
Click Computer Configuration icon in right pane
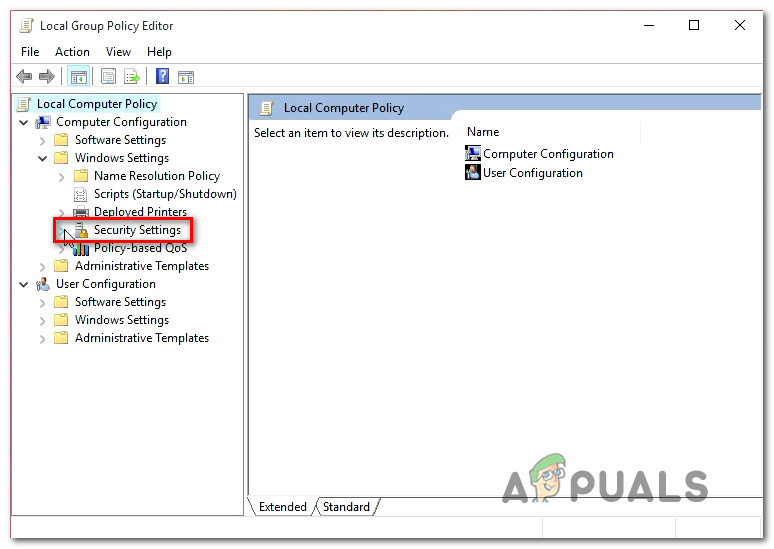[x=473, y=154]
